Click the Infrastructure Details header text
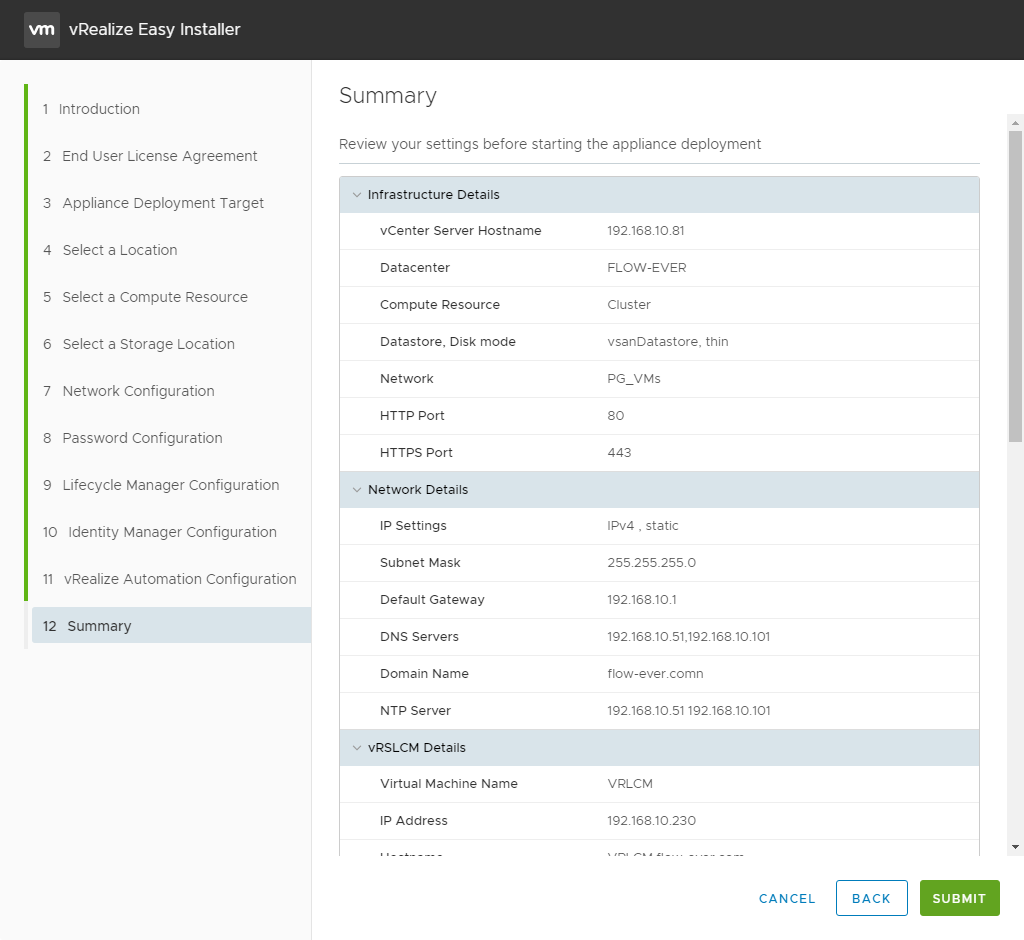Image resolution: width=1024 pixels, height=940 pixels. tap(434, 195)
